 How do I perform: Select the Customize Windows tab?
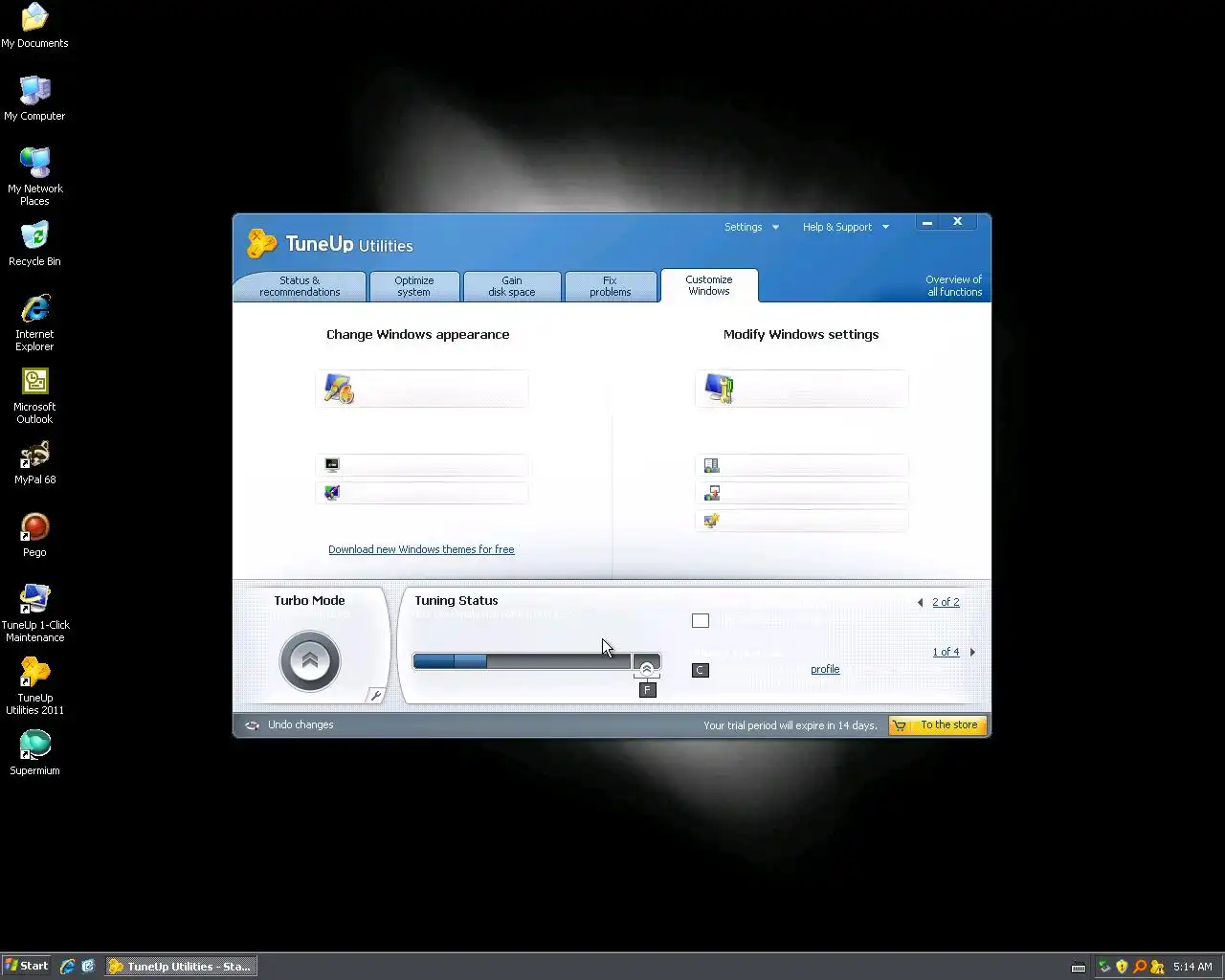pyautogui.click(x=709, y=285)
